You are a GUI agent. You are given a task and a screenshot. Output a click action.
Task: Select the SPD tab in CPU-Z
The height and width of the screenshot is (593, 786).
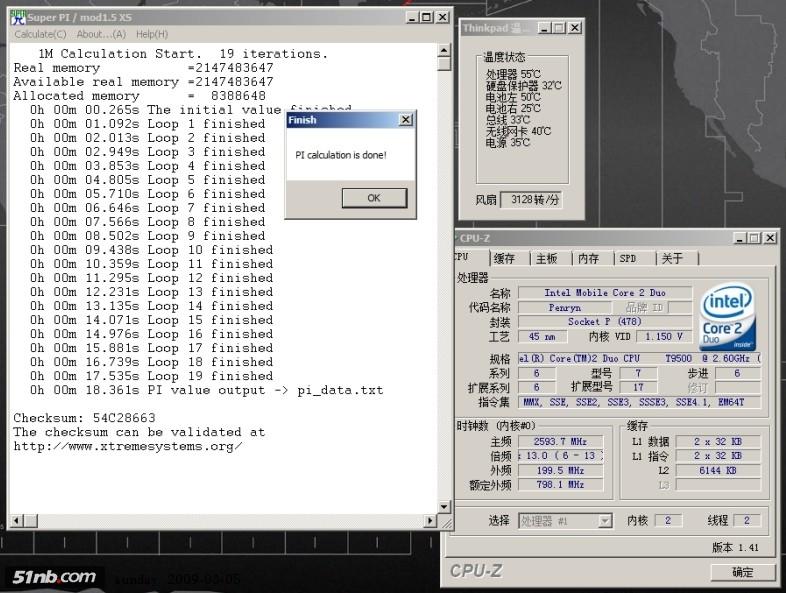tap(628, 259)
